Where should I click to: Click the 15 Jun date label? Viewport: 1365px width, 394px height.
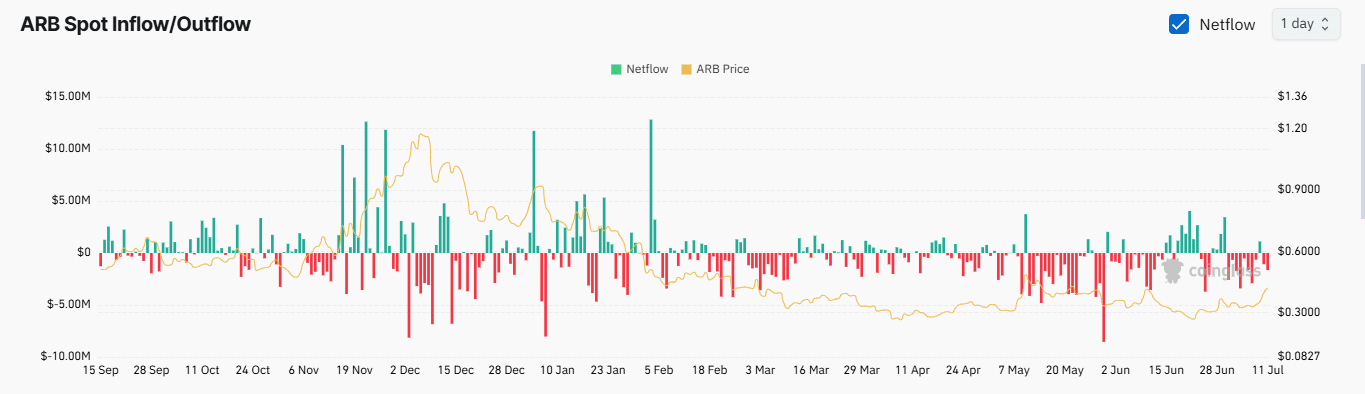pos(1166,370)
